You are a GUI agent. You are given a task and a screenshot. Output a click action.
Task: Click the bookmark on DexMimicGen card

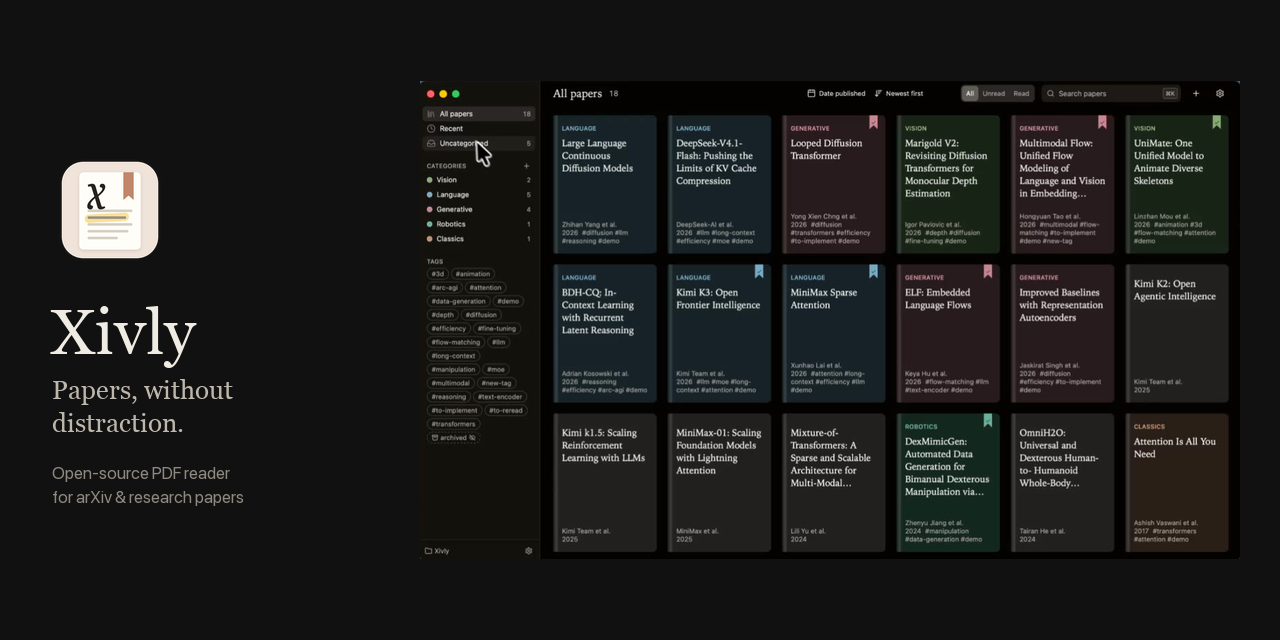click(988, 420)
